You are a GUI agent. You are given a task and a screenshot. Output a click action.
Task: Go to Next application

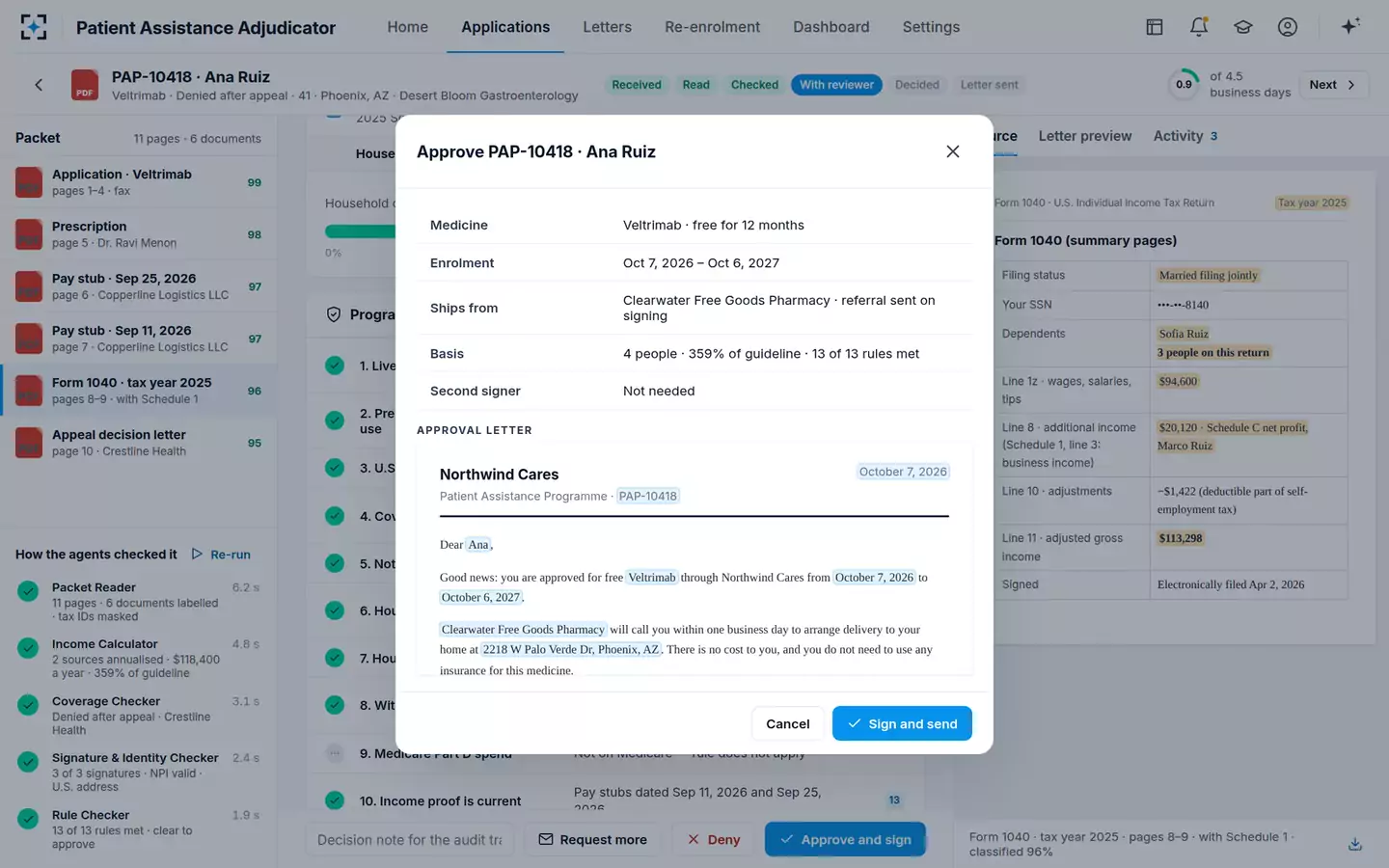[x=1333, y=85]
